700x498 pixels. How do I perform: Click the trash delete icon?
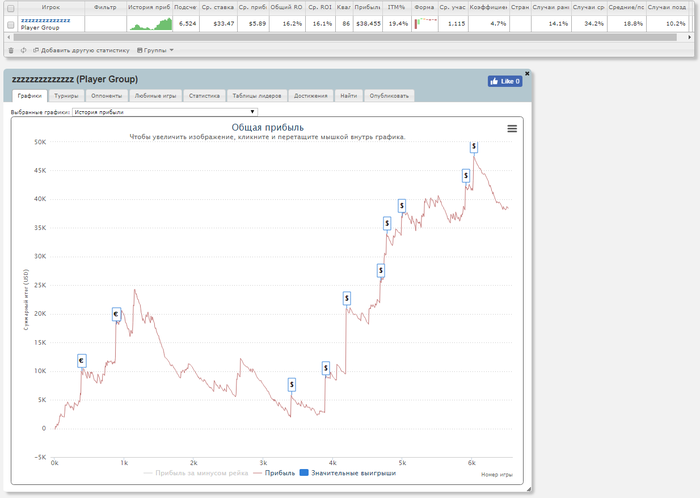point(11,50)
